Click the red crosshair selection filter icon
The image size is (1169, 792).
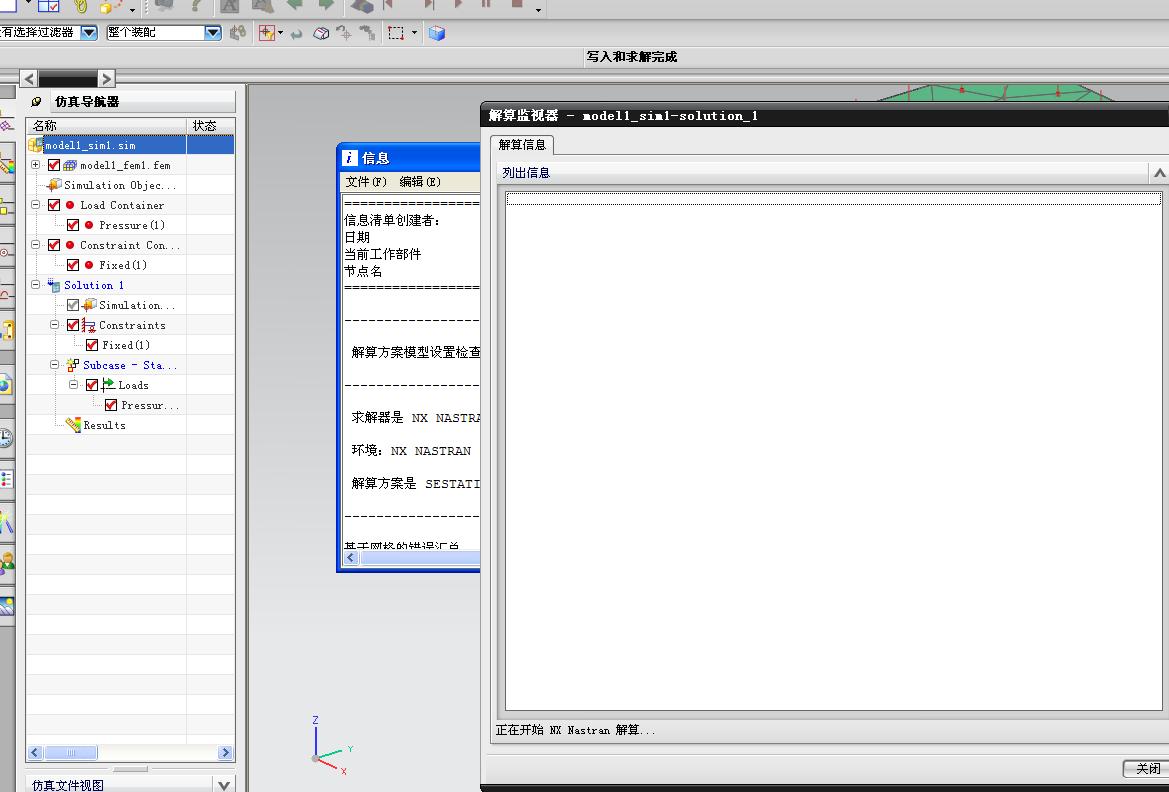(x=267, y=33)
